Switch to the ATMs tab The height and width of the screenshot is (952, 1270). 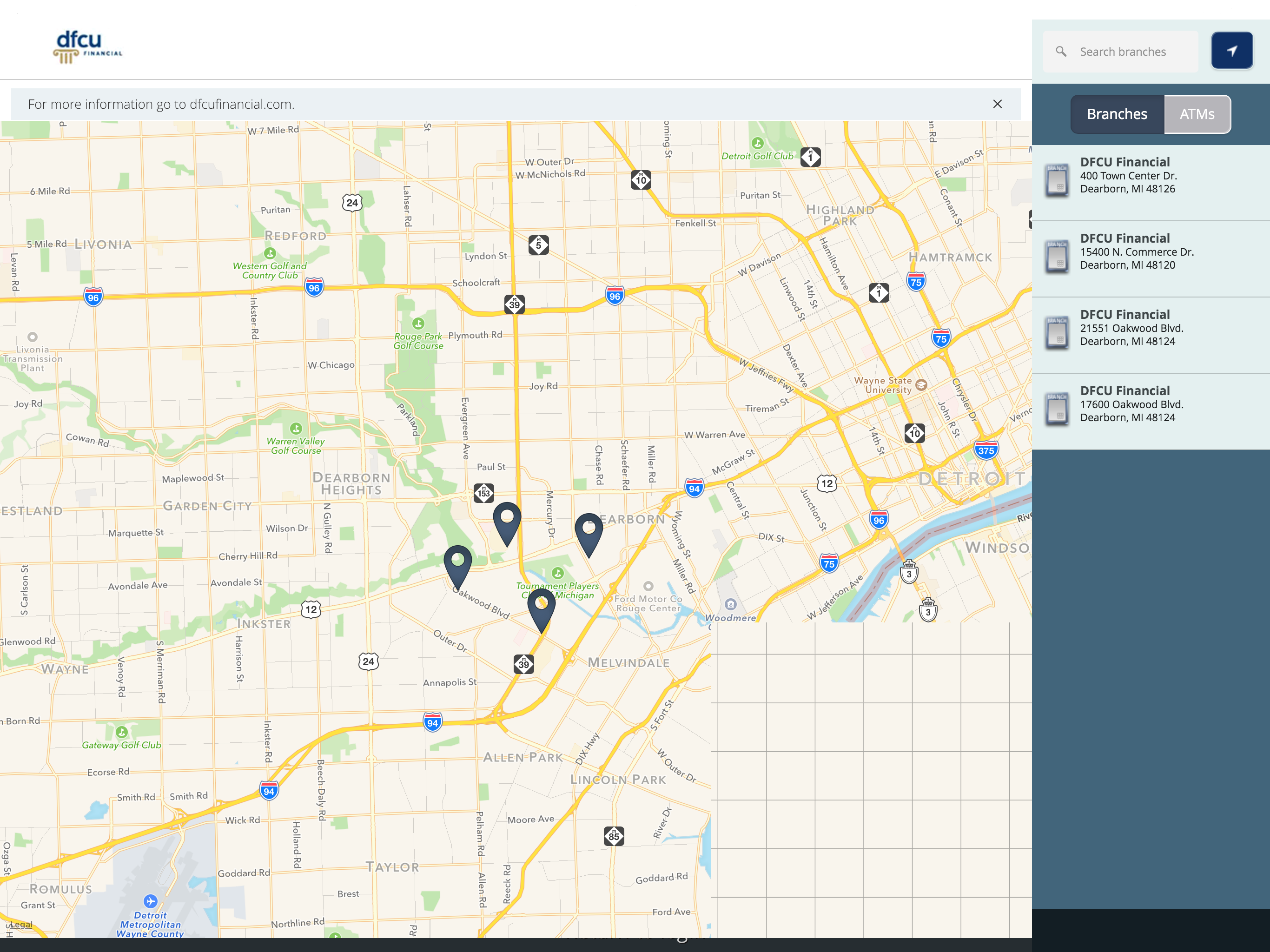[x=1197, y=114]
